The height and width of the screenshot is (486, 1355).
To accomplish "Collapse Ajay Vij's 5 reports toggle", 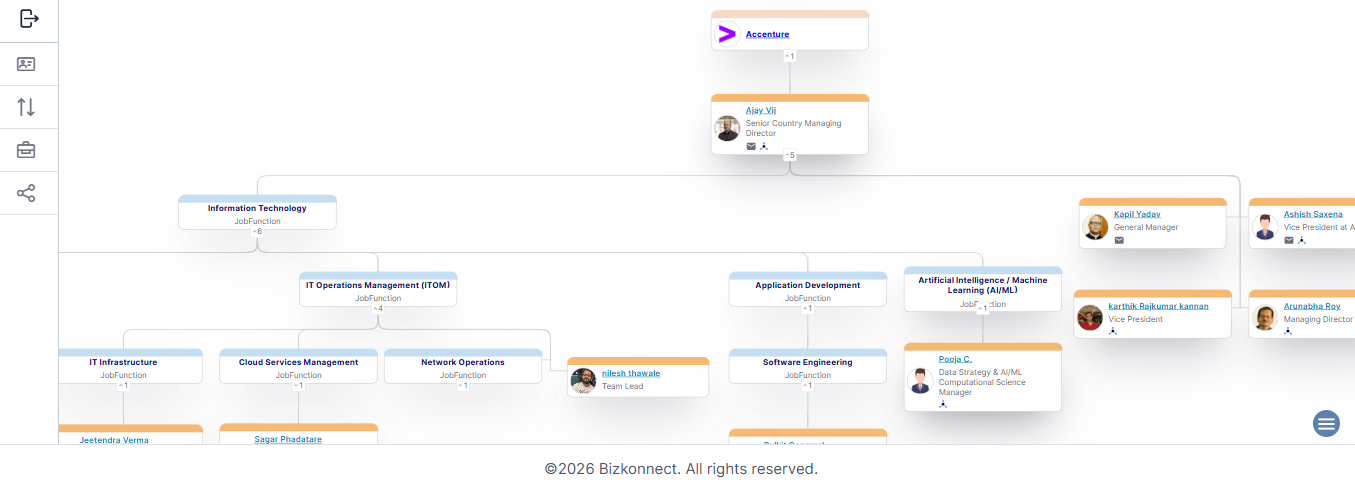I will pyautogui.click(x=789, y=155).
